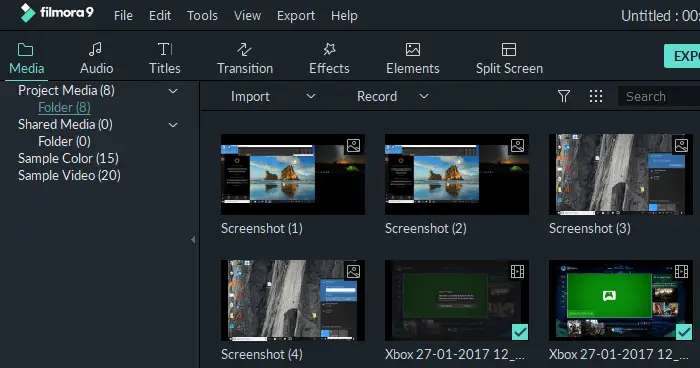Switch to the Audio tab
This screenshot has width=700, height=368.
click(96, 59)
